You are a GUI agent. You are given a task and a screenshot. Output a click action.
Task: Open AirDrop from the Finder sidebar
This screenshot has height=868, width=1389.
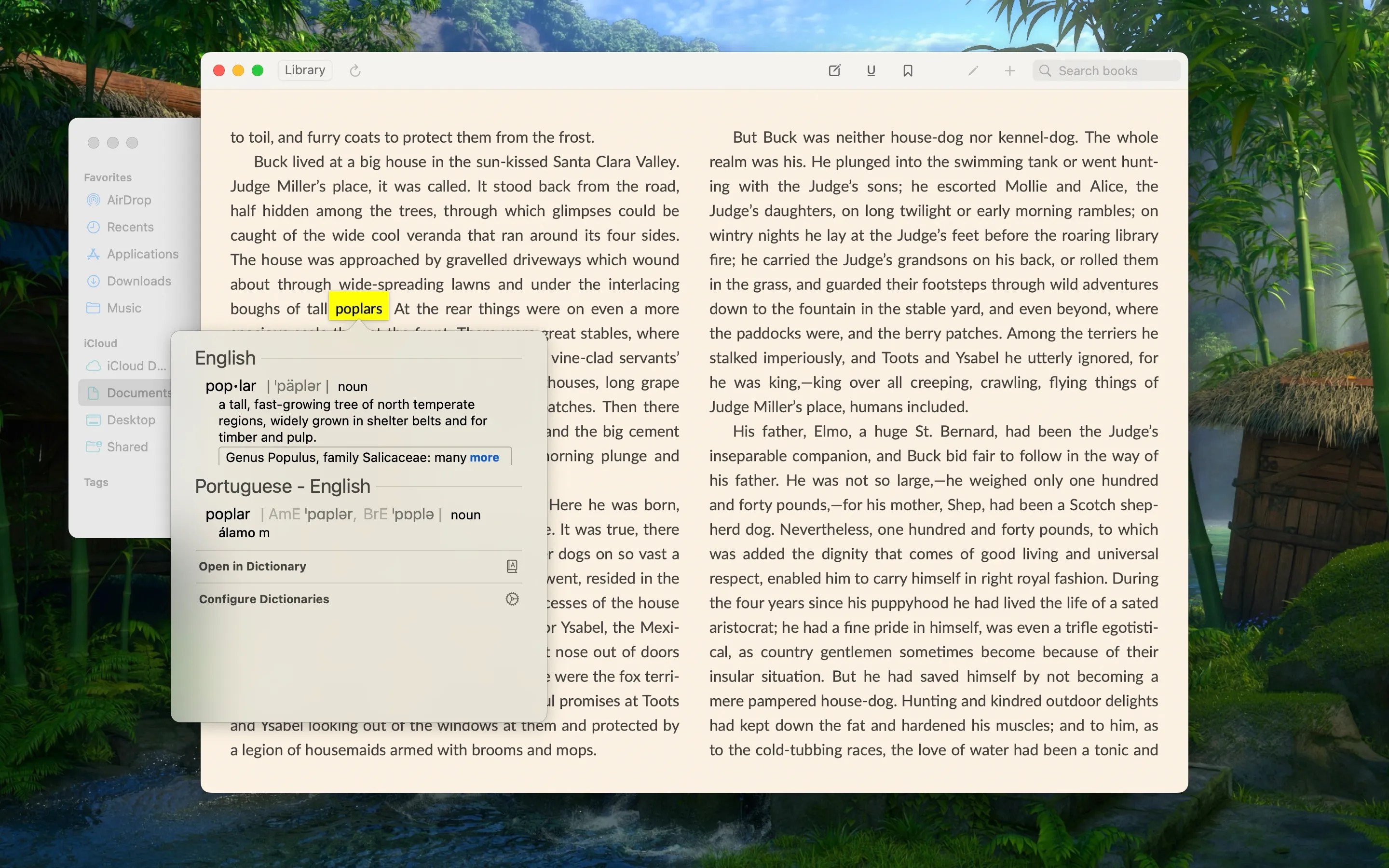pos(130,200)
